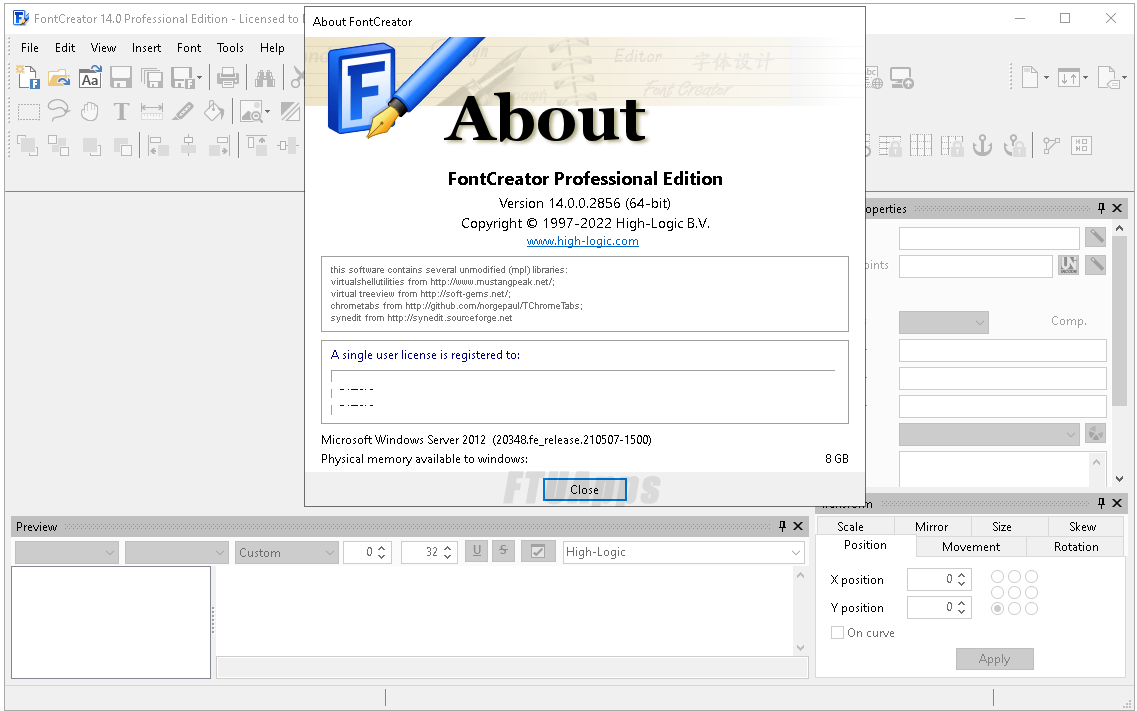
Task: Toggle the checkmark button in Preview toolbar
Action: click(538, 551)
